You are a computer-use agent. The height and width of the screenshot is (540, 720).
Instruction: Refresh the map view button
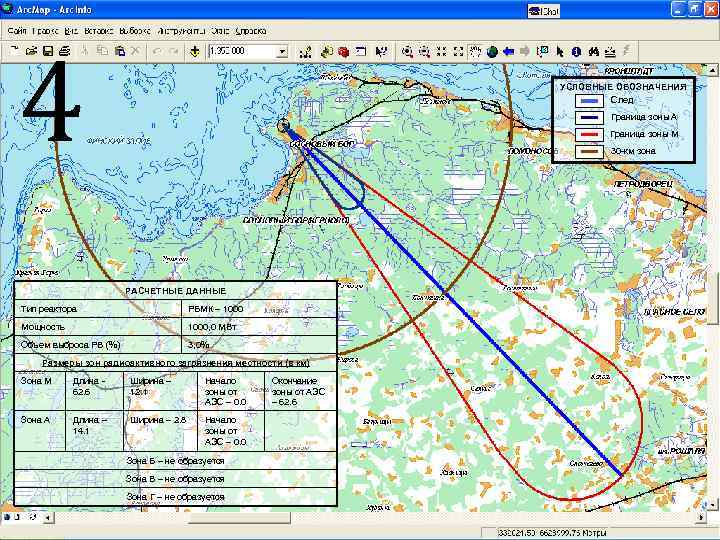coord(32,518)
